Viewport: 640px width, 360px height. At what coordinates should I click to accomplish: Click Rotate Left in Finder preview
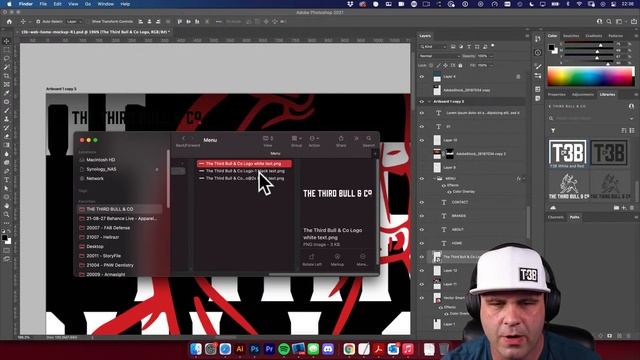[312, 260]
